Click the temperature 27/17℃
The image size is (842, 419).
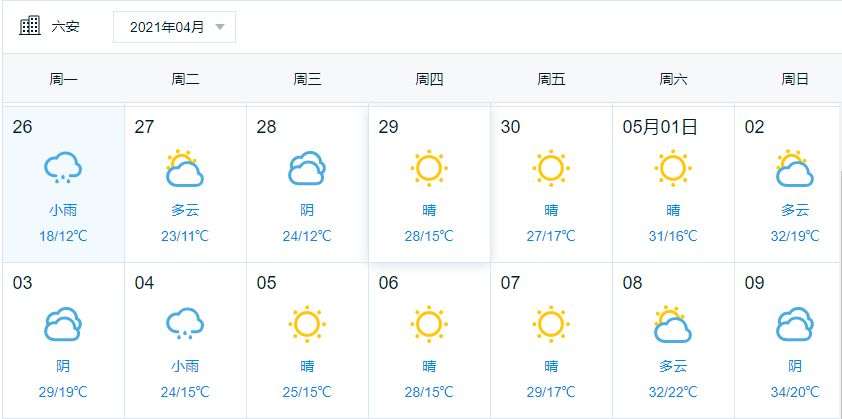(551, 236)
